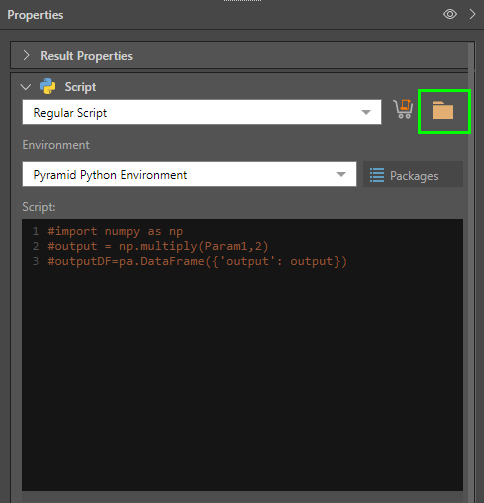Click the np.multiply script line
484x503 pixels.
(x=158, y=246)
